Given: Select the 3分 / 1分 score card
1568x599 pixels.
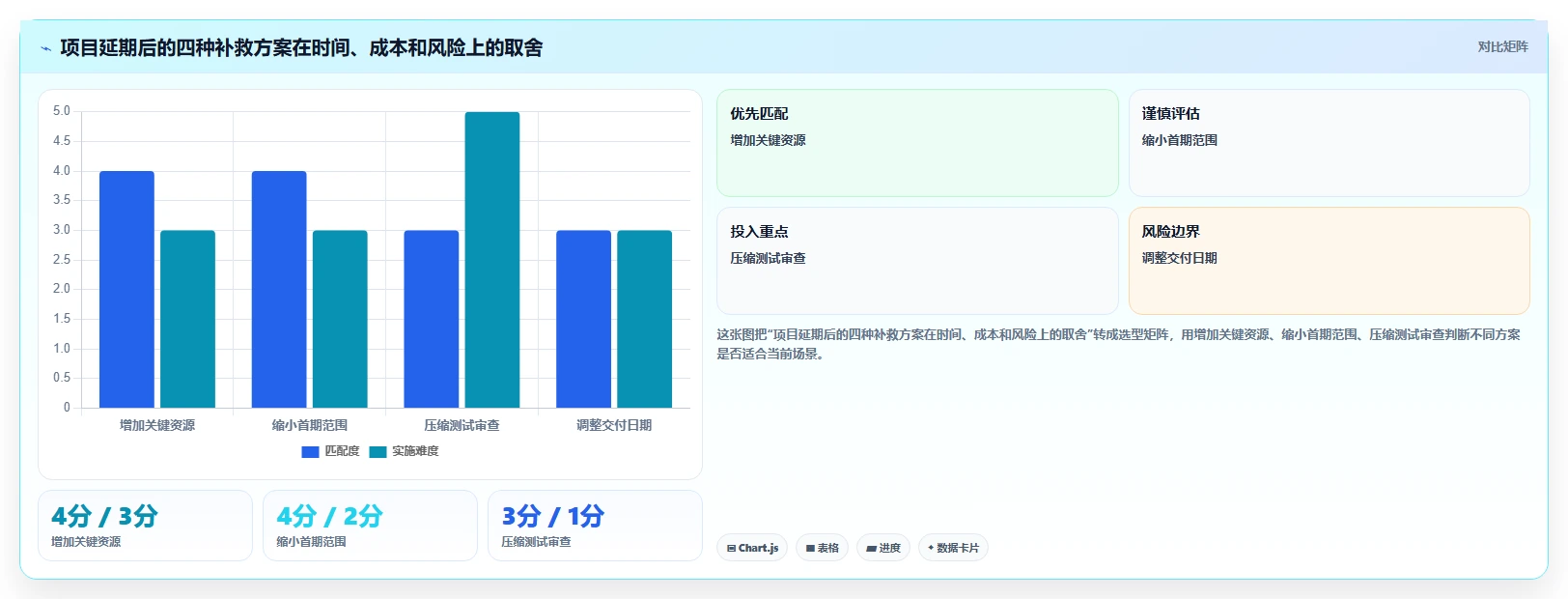Looking at the screenshot, I should [595, 526].
